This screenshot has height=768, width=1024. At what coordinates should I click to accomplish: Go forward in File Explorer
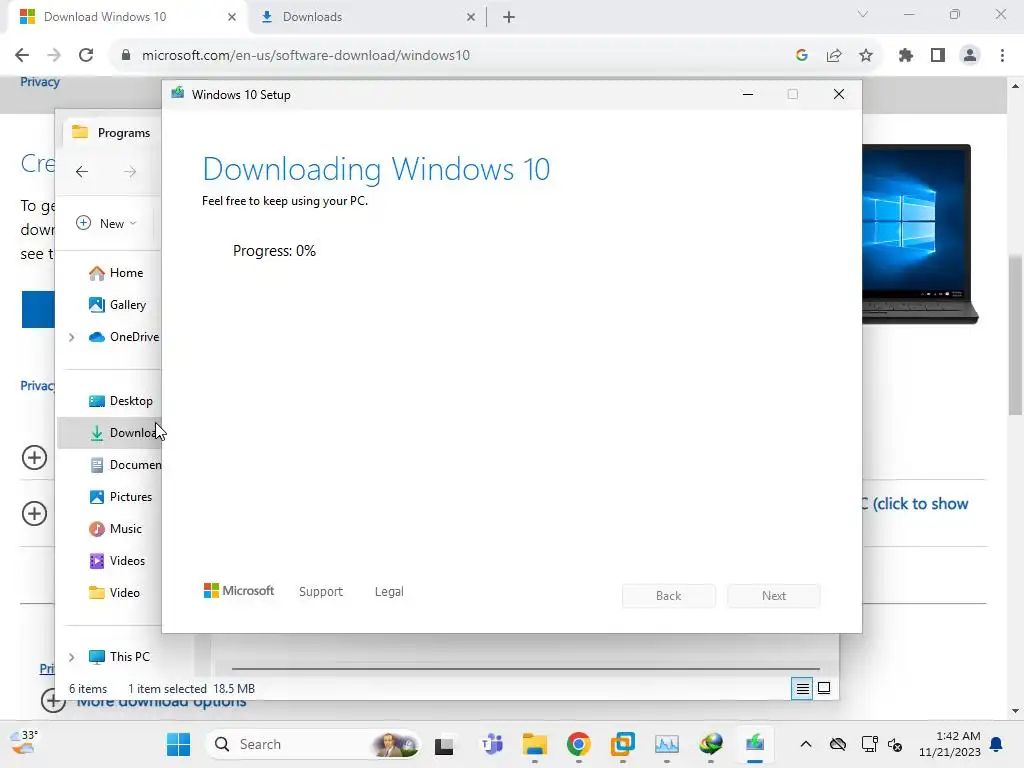pyautogui.click(x=130, y=172)
